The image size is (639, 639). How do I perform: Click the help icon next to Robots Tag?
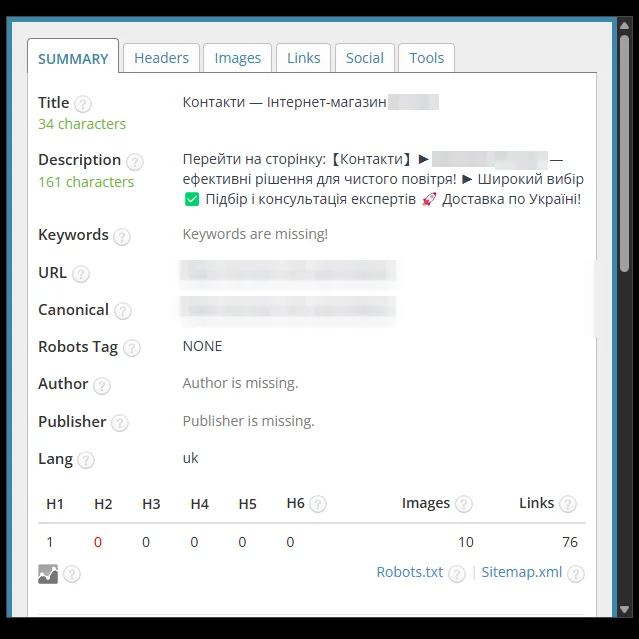(132, 348)
